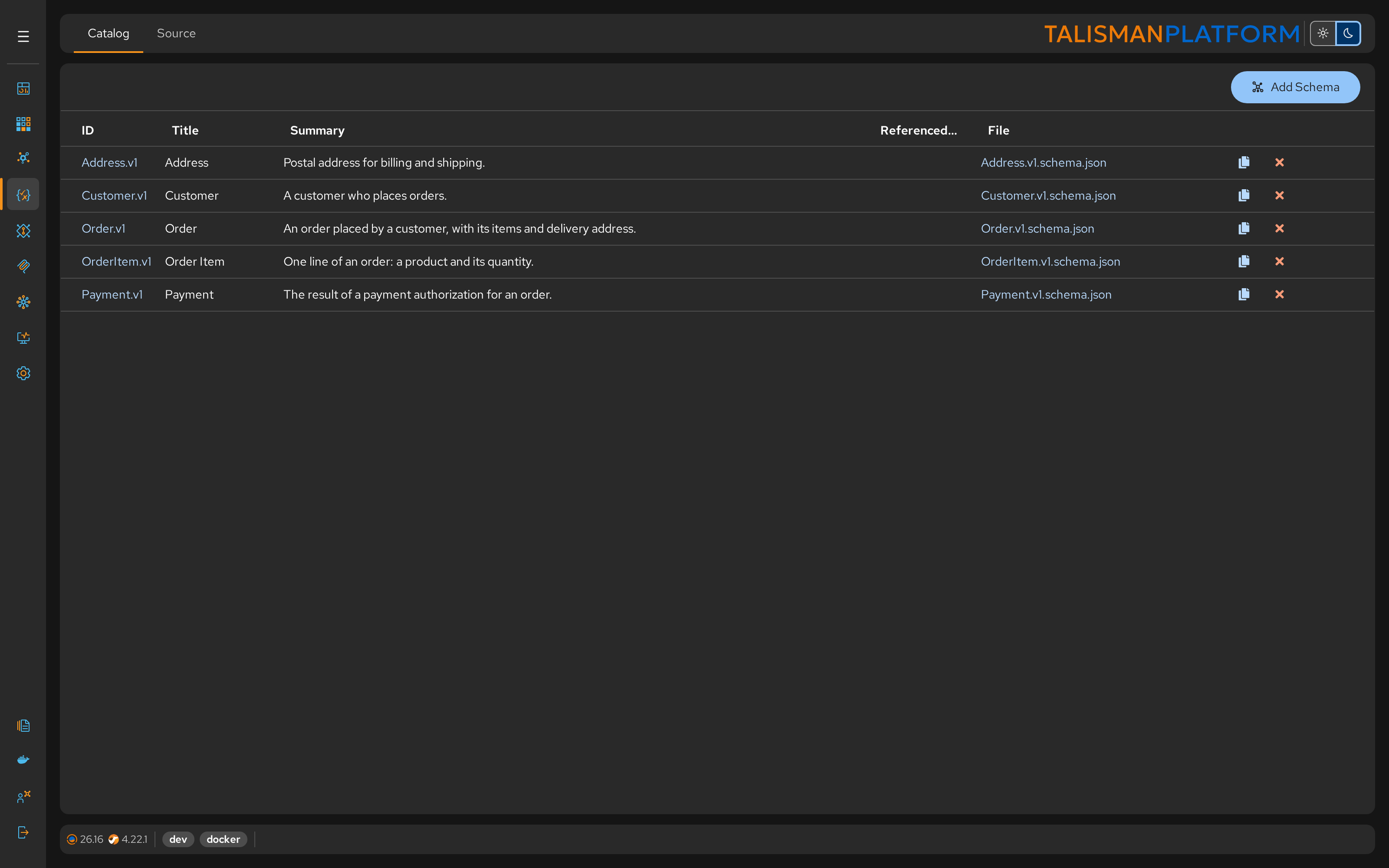The image size is (1389, 868).
Task: Open the user access icon in sidebar
Action: click(23, 797)
